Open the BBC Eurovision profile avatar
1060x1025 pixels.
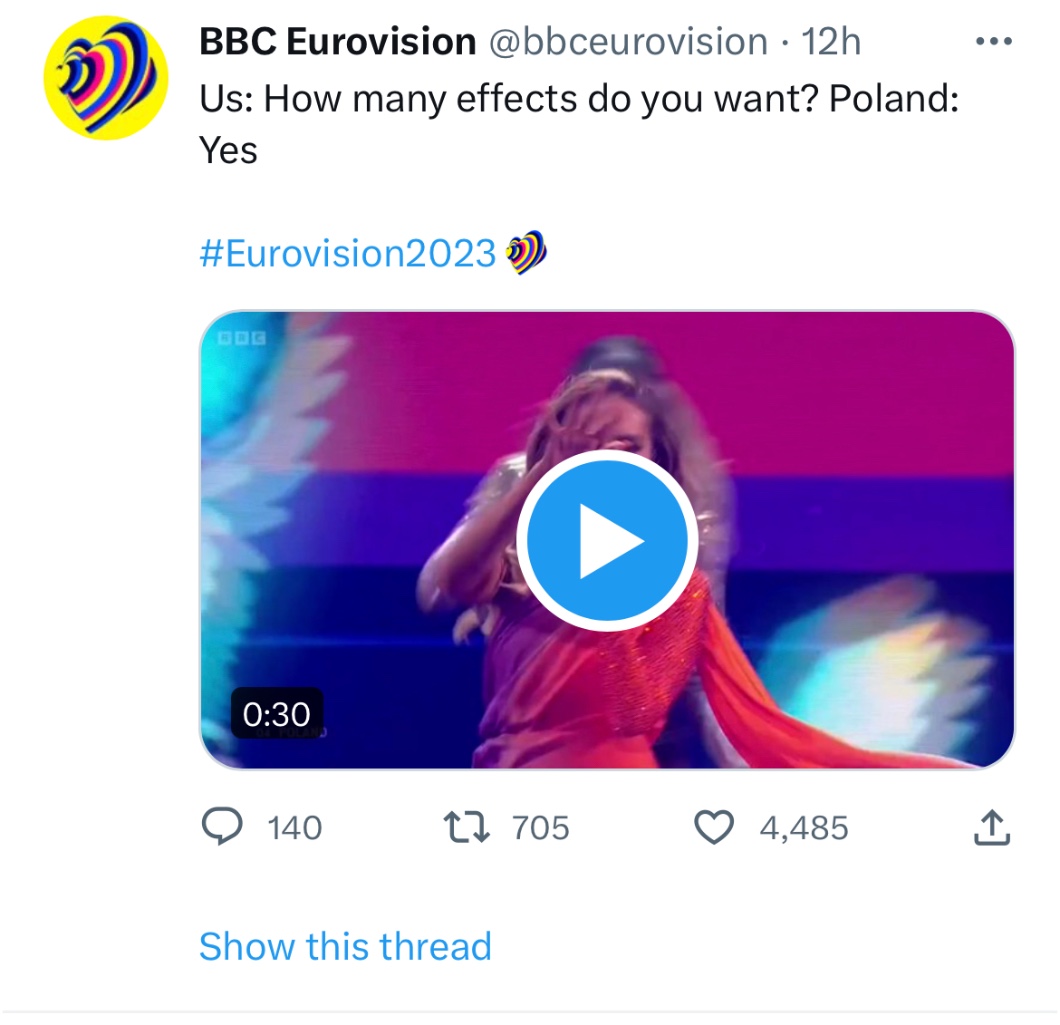104,78
